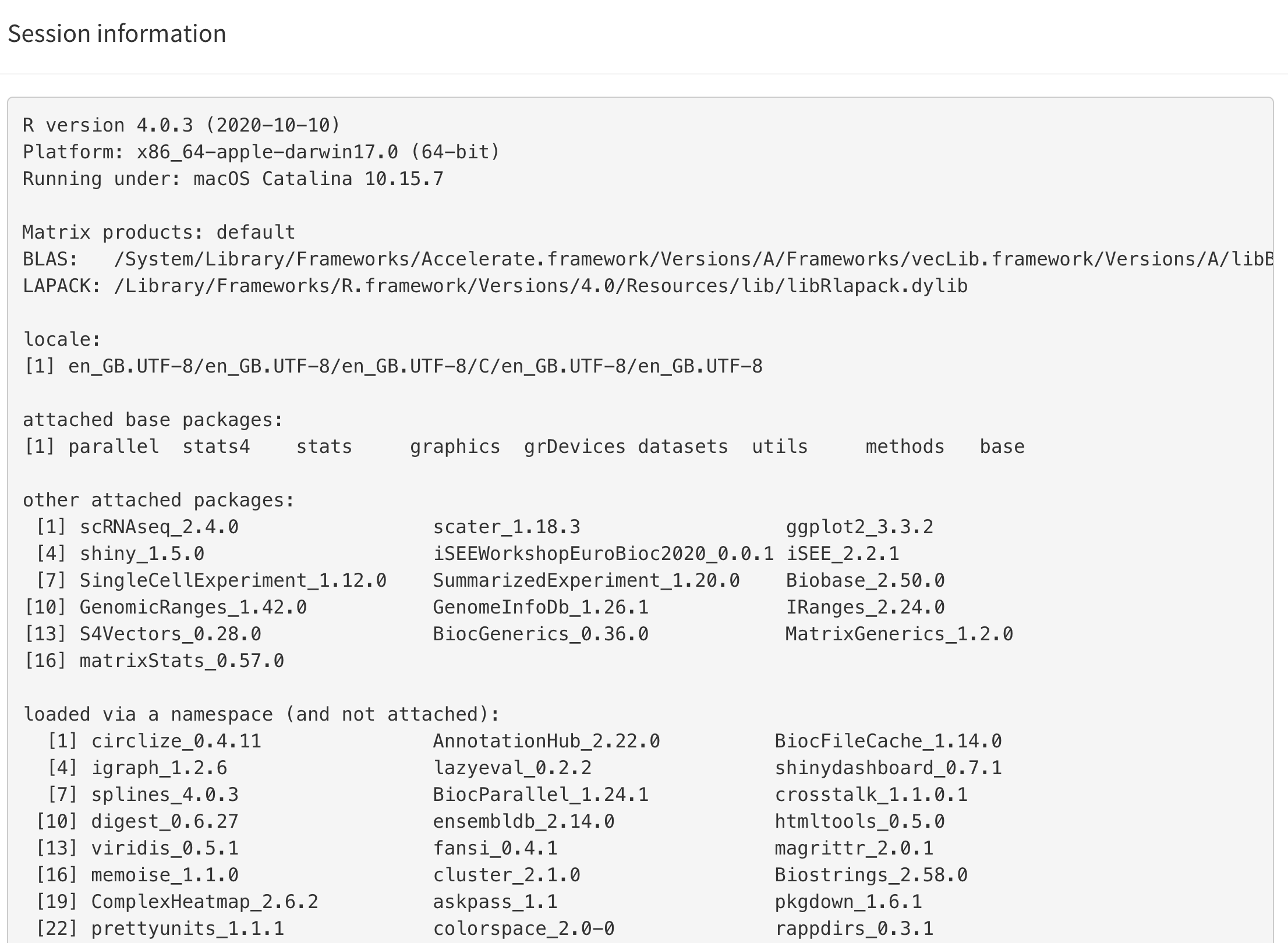Click the attached base packages label
This screenshot has width=1288, height=943.
coord(153,420)
